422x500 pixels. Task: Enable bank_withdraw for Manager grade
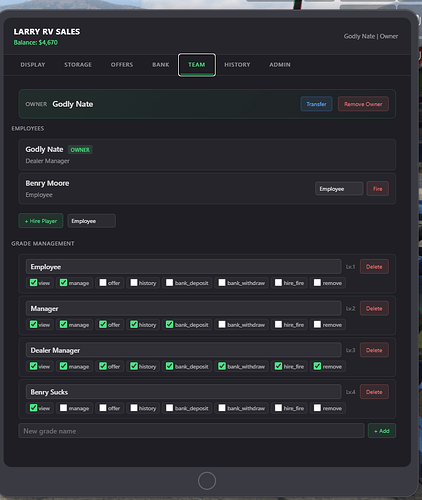tap(222, 324)
